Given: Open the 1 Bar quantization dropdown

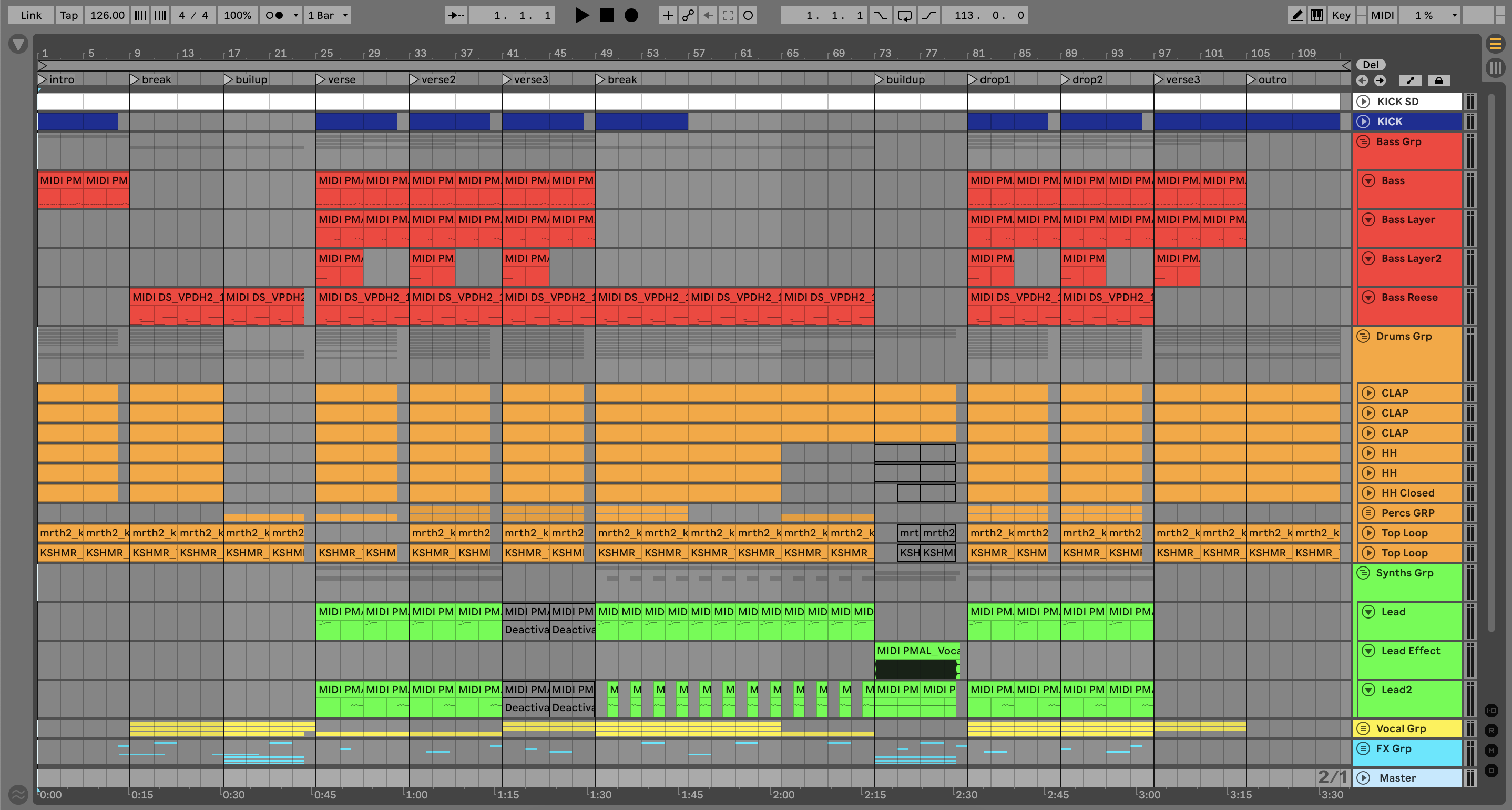Looking at the screenshot, I should [328, 15].
